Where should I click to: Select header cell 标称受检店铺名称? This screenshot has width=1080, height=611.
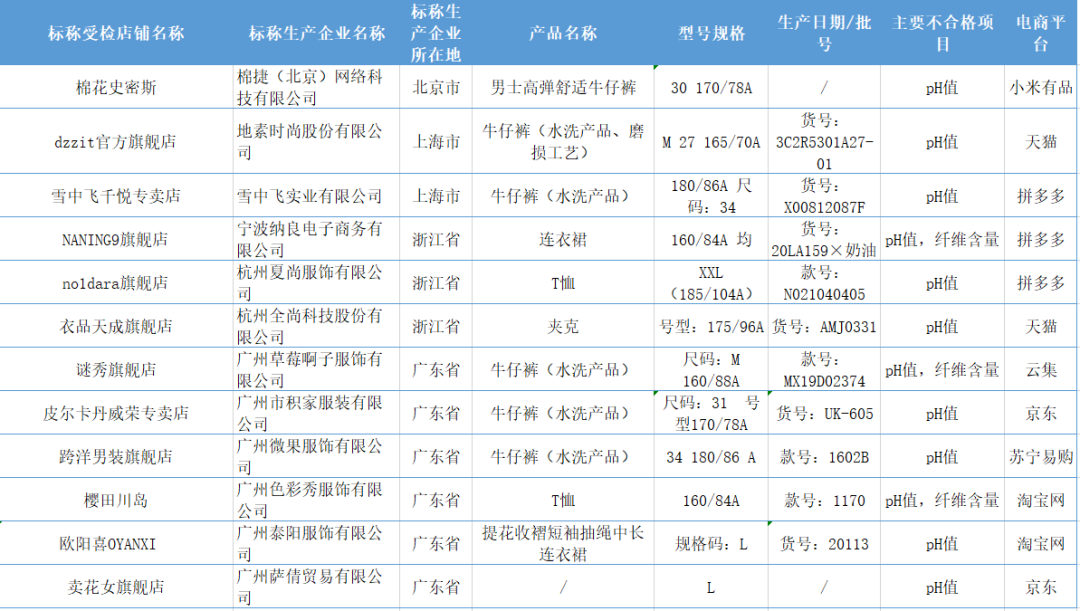point(116,33)
